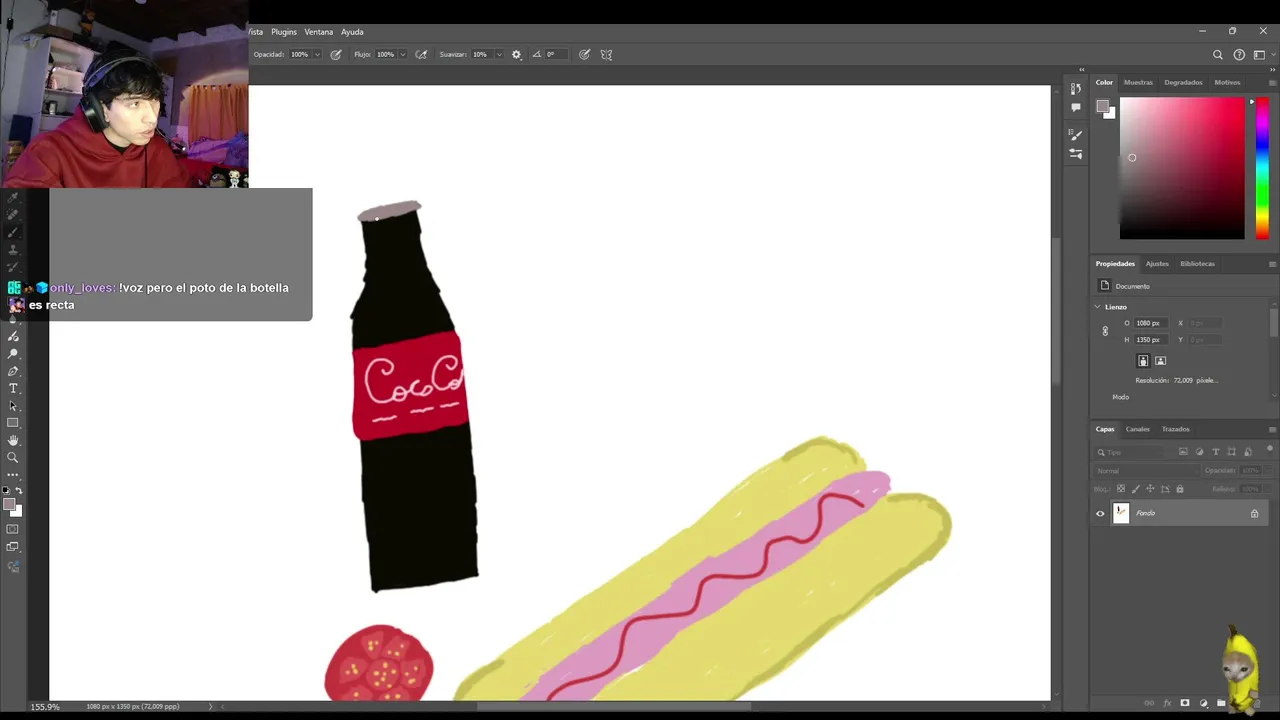The image size is (1280, 720).
Task: Open the Normal blend mode dropdown
Action: [1146, 471]
